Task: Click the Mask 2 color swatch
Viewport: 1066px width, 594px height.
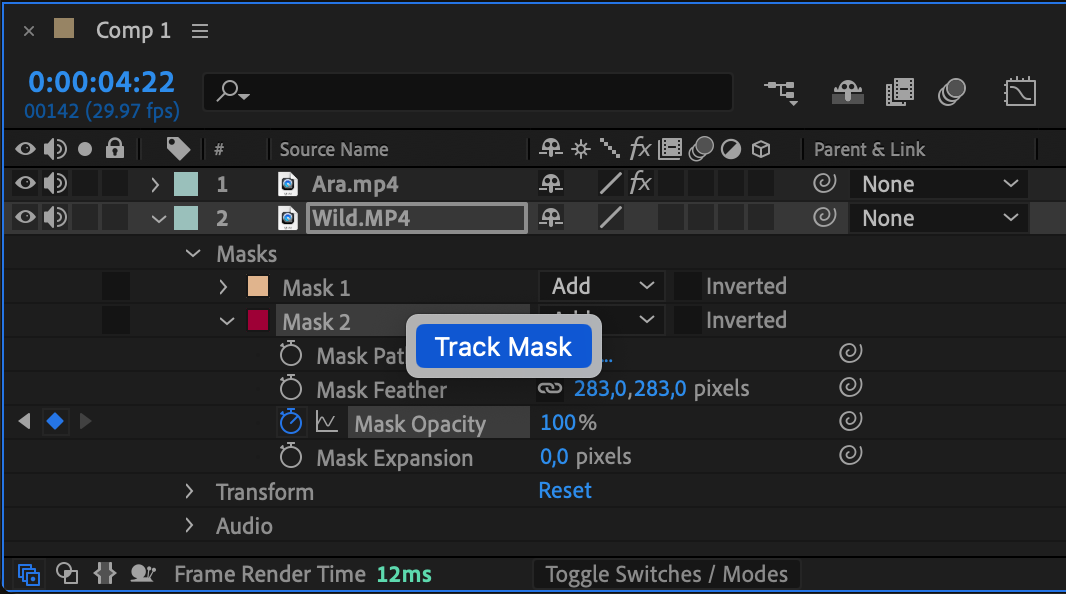Action: [x=258, y=321]
